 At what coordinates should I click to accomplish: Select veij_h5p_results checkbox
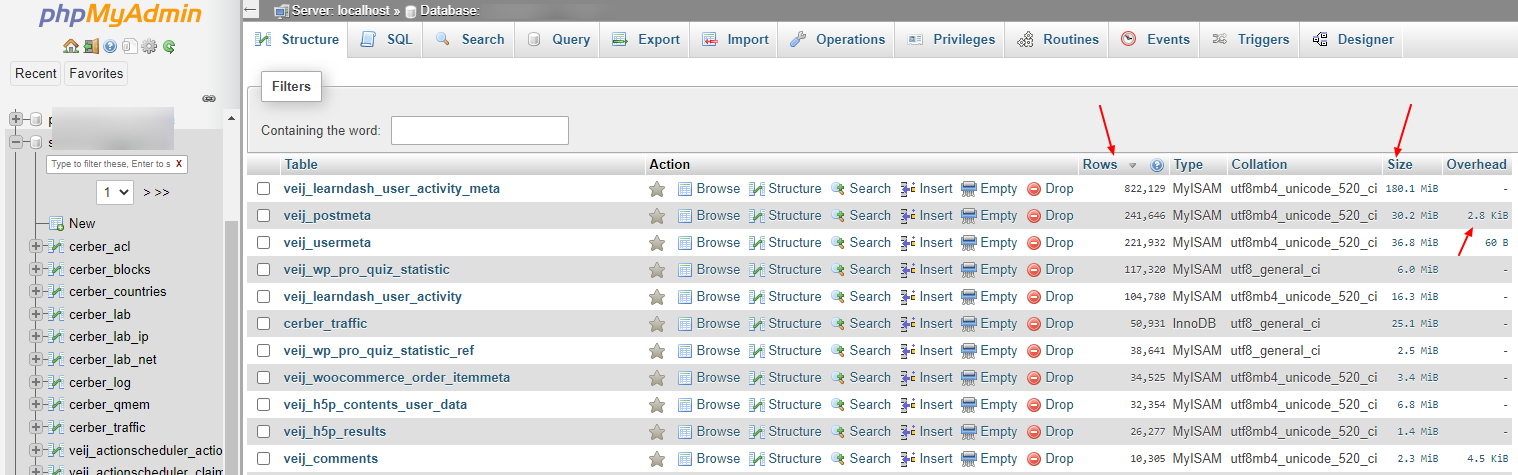(264, 432)
